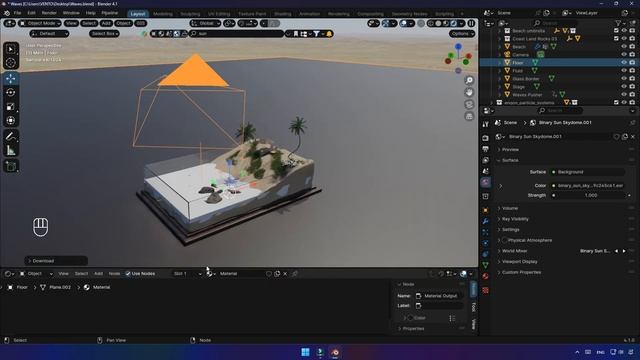Disable render for Stage object
The width and height of the screenshot is (640, 360).
[x=632, y=86]
